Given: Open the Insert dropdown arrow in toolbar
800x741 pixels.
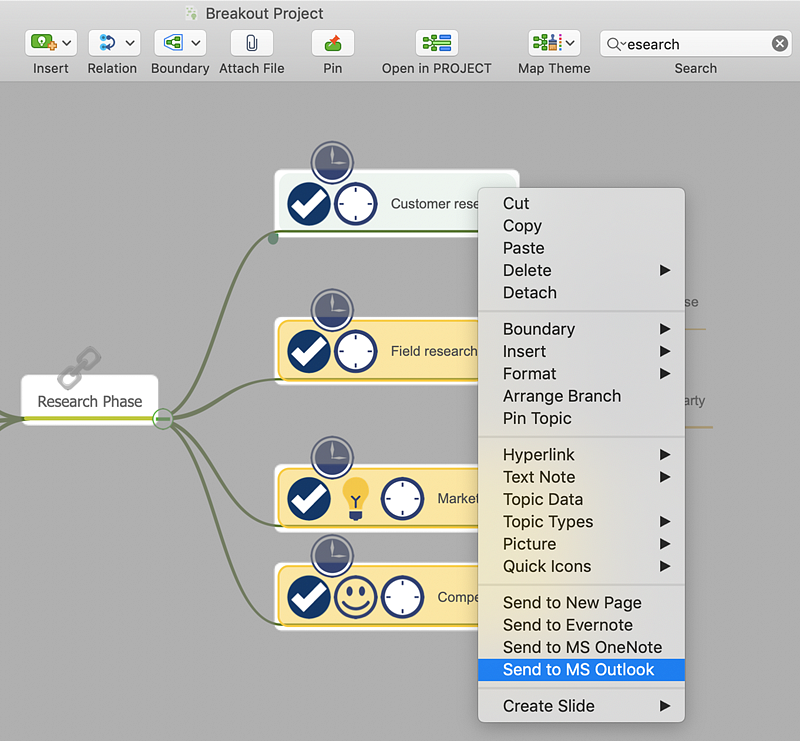Looking at the screenshot, I should (67, 43).
